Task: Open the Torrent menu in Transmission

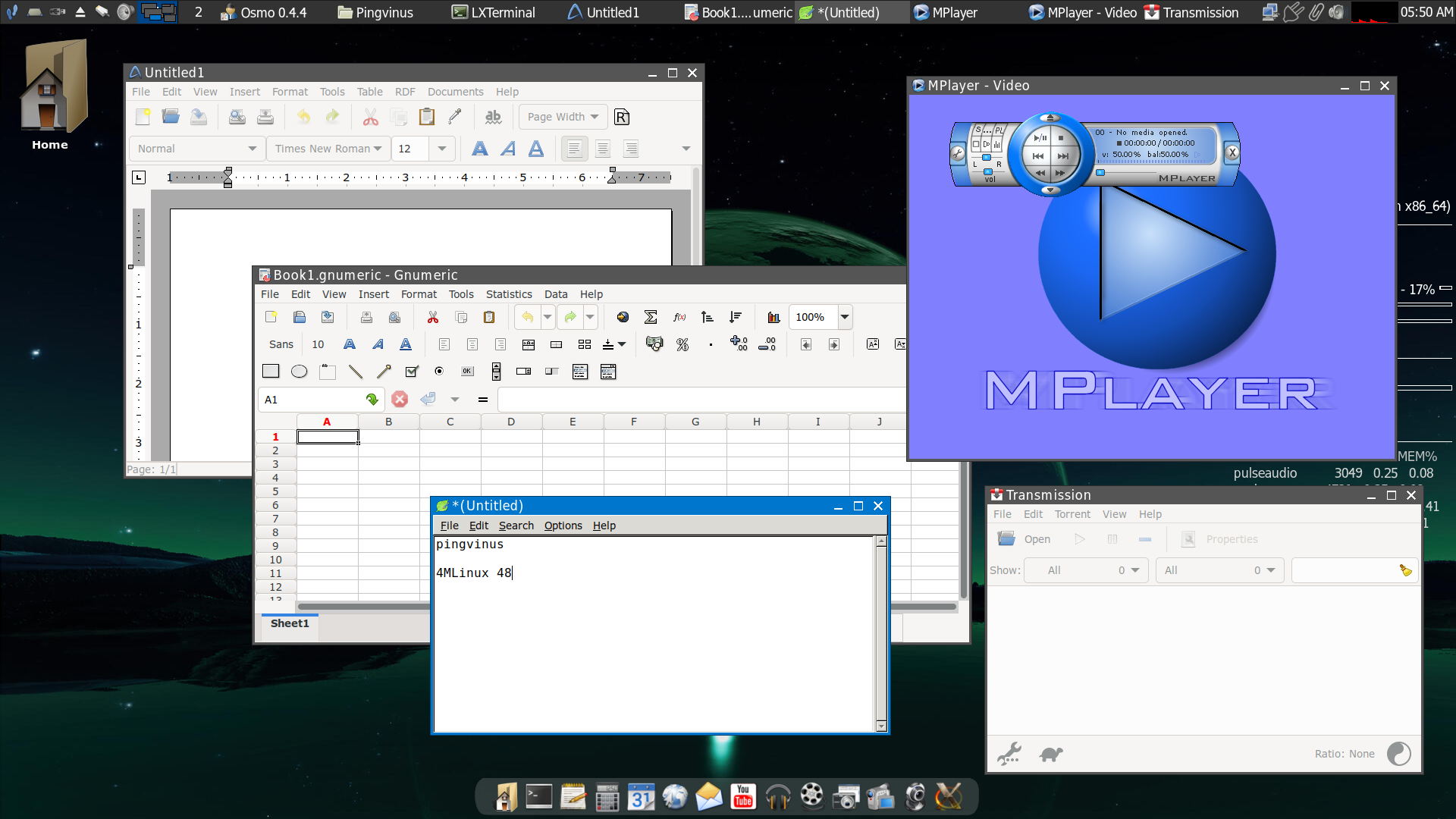Action: tap(1072, 514)
